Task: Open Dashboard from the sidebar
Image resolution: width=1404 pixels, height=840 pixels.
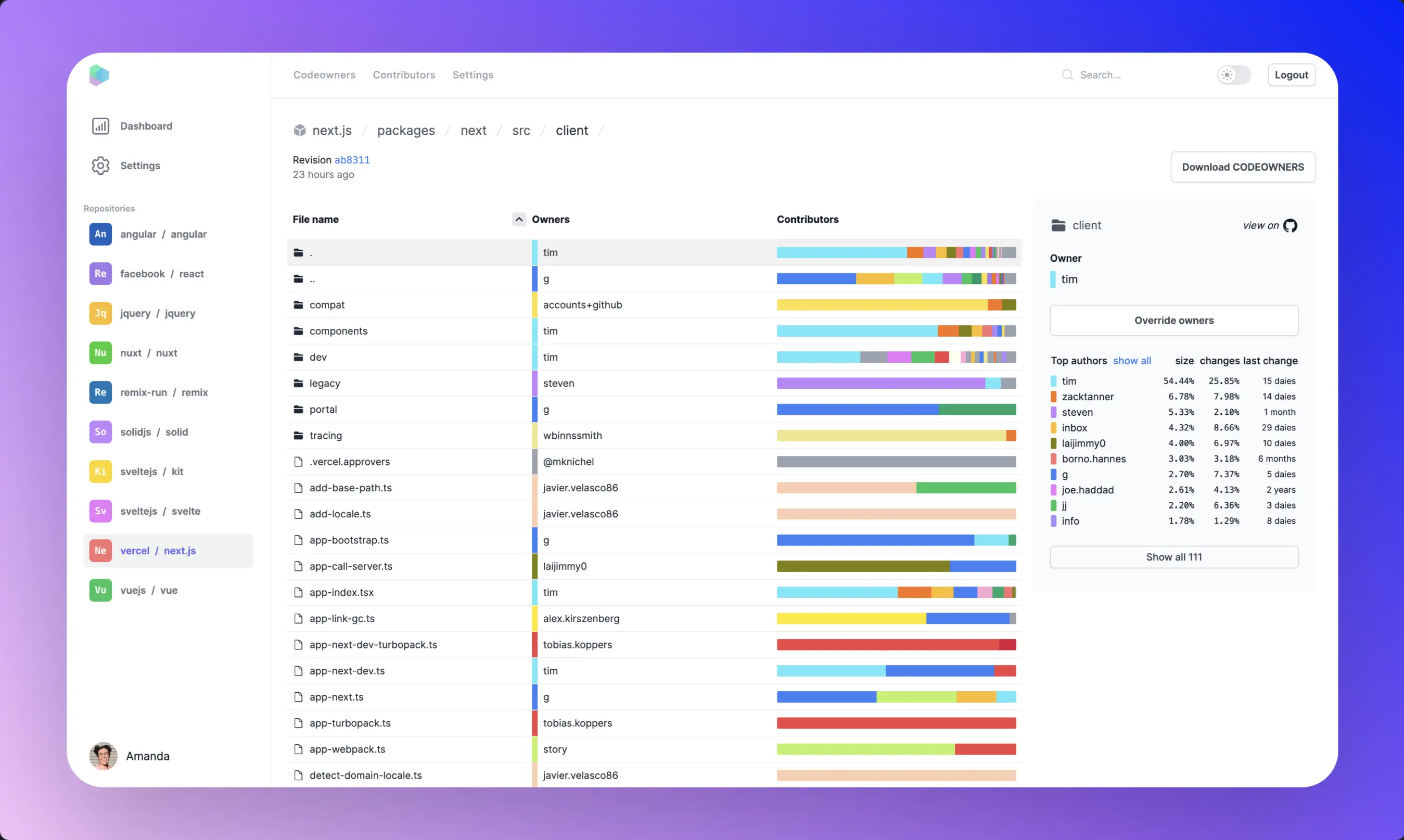Action: (x=132, y=125)
